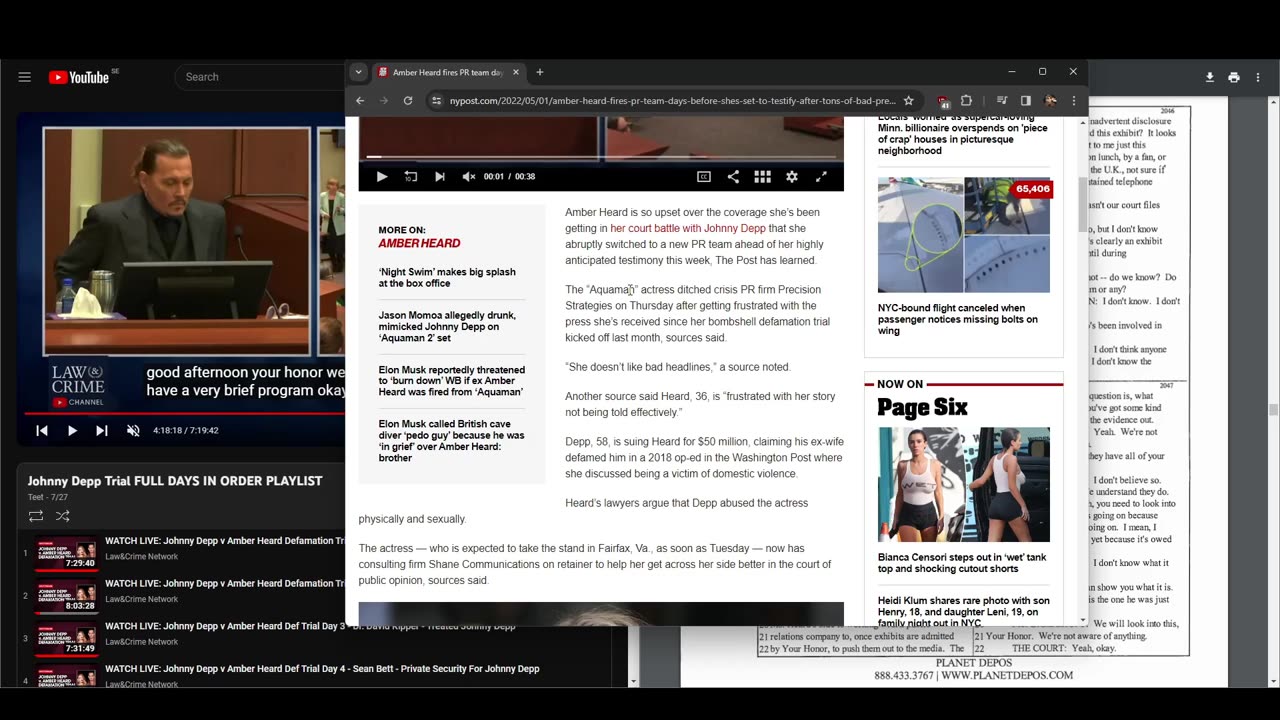Open the Law & Crime Channel watermark
Viewport: 1280px width, 720px height.
78,385
